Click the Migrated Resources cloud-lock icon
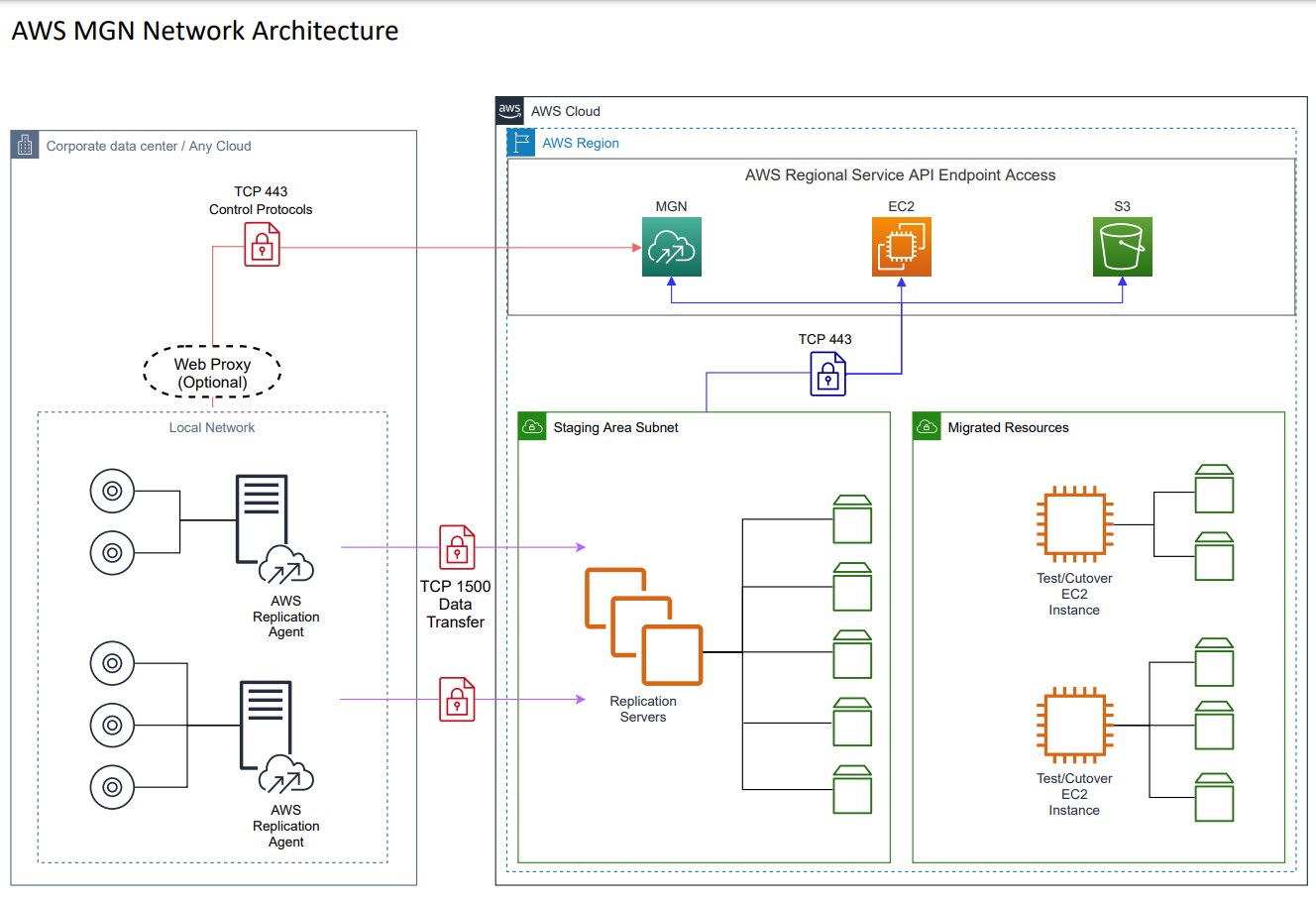The height and width of the screenshot is (903, 1316). (x=927, y=427)
